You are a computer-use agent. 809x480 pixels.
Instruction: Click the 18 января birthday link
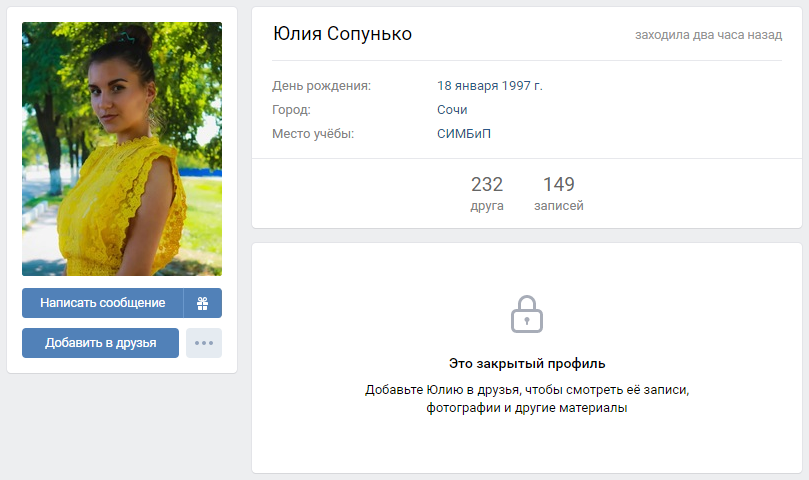pyautogui.click(x=468, y=86)
